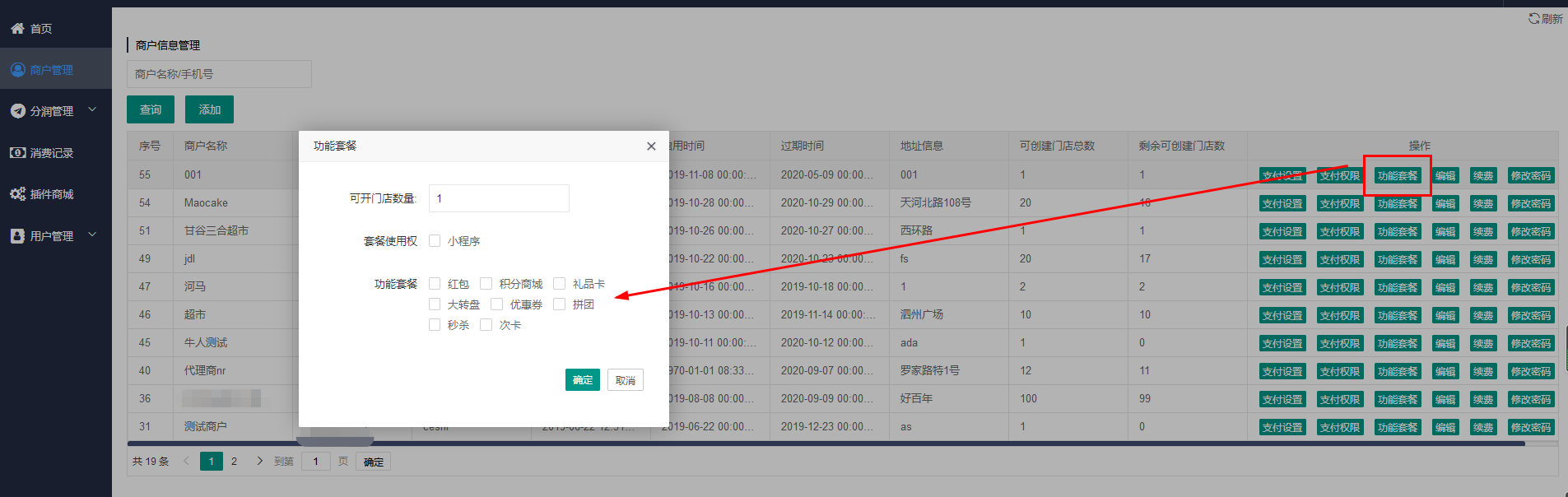Tick the 积分商城 checkbox
This screenshot has width=1568, height=497.
point(486,284)
